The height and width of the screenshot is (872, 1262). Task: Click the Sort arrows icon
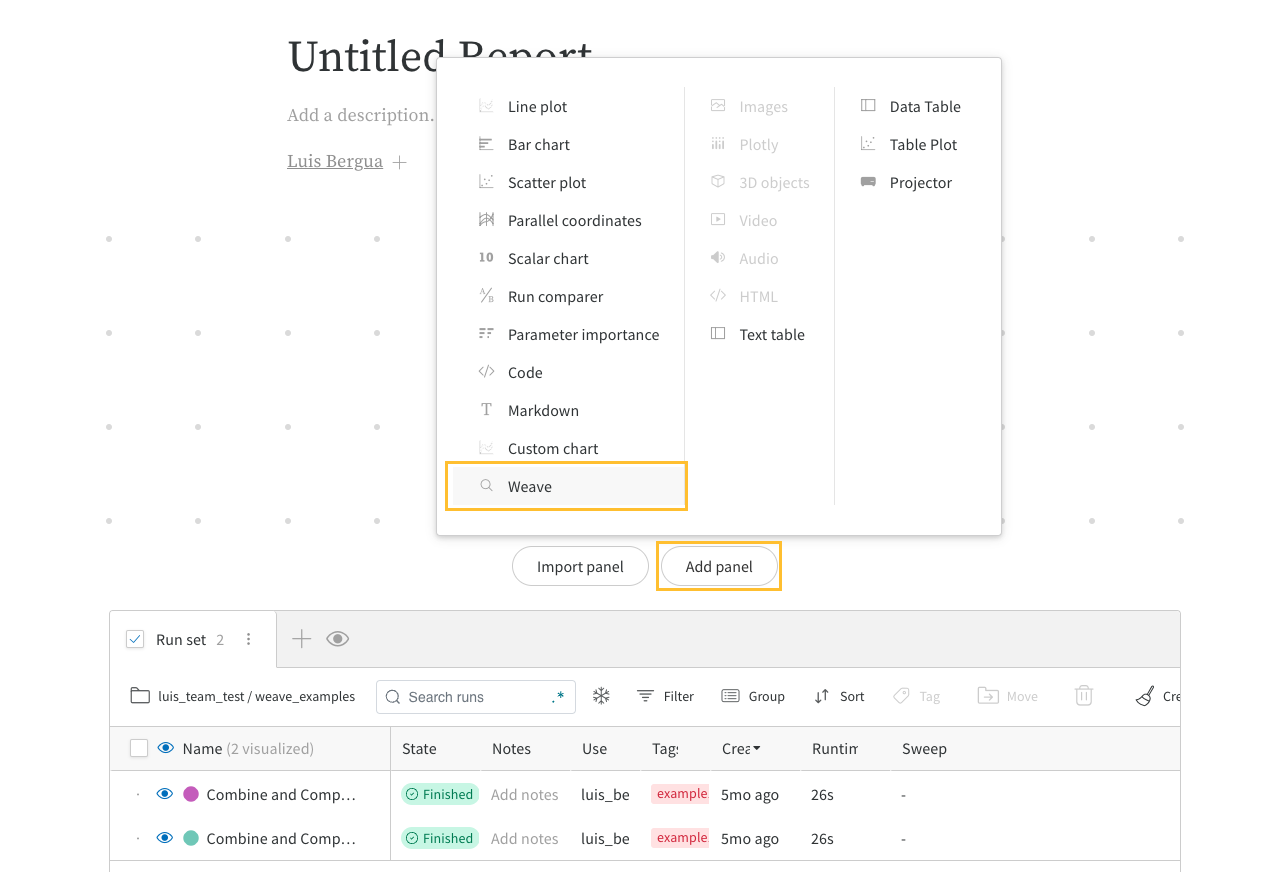[x=821, y=696]
